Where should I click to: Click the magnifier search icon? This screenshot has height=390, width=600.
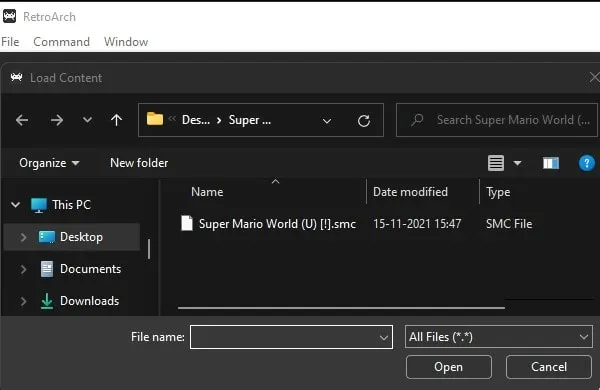point(417,120)
